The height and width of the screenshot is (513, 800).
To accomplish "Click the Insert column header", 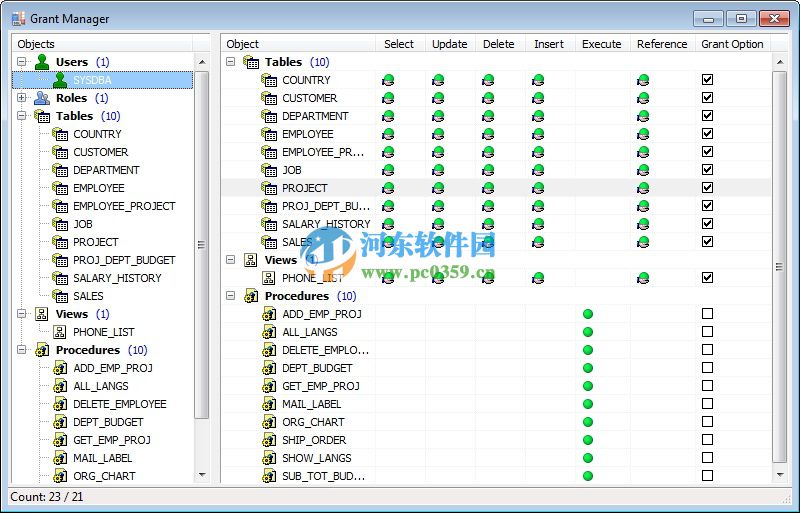I will [x=550, y=44].
